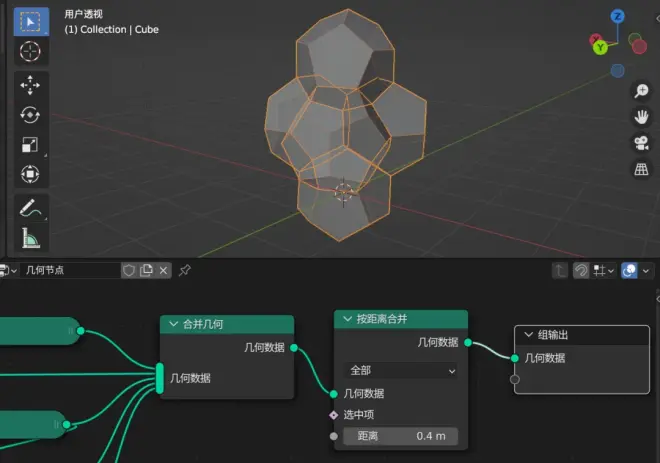Duplicate node tree with new copy button
This screenshot has height=463, width=660.
[x=146, y=270]
